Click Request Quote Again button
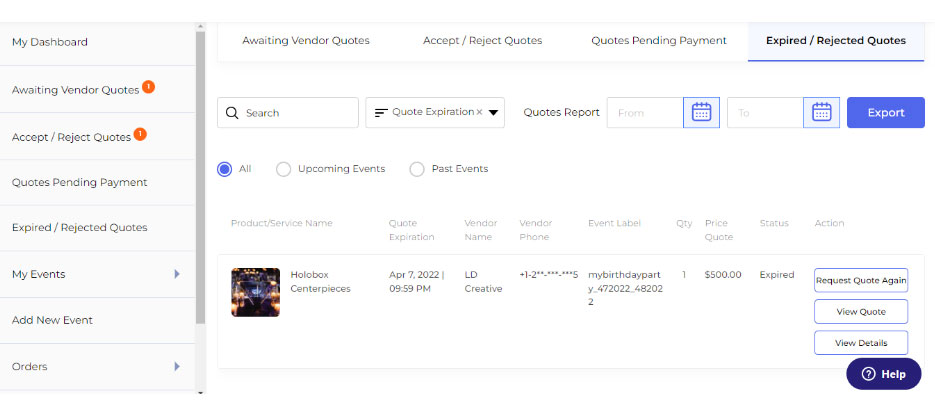 click(x=861, y=280)
